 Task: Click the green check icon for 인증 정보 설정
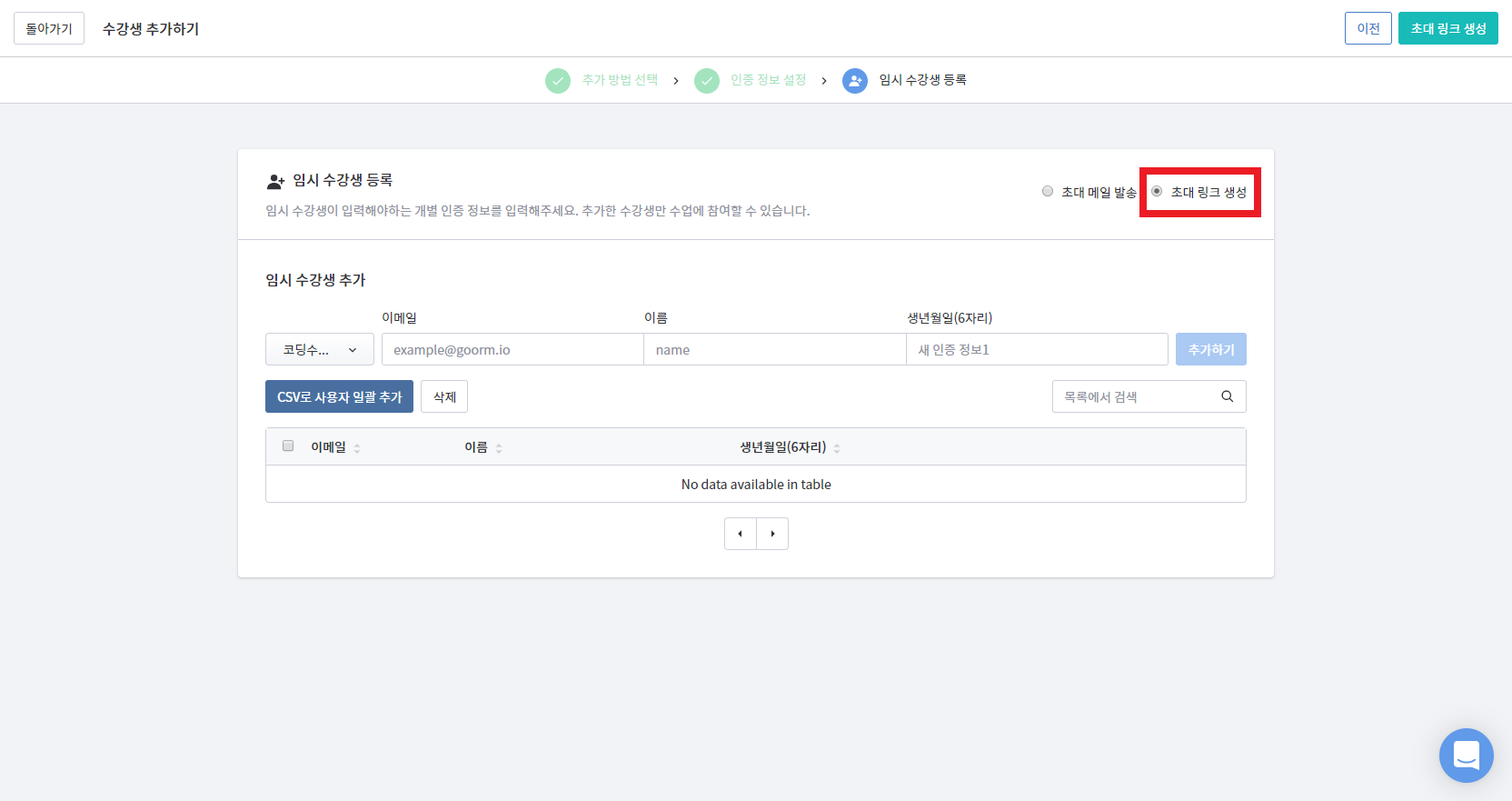pyautogui.click(x=706, y=81)
